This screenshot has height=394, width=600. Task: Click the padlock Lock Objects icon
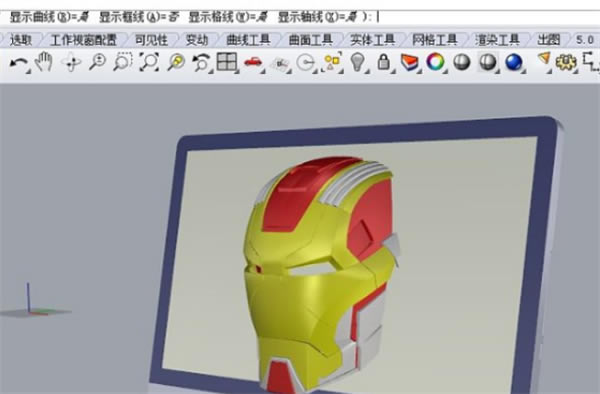click(x=383, y=62)
